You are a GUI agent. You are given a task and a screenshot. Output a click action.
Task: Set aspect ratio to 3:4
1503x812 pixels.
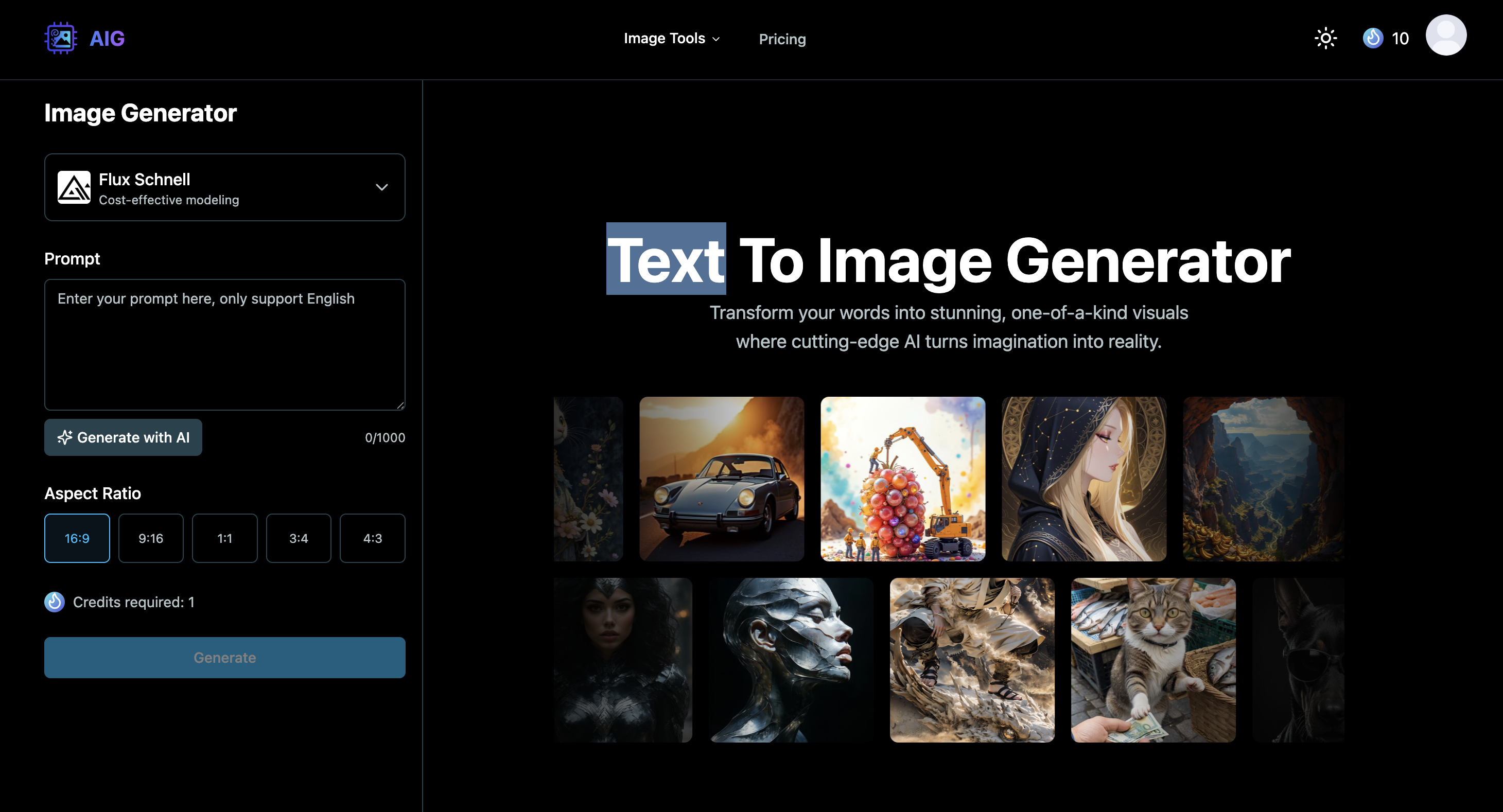[298, 538]
